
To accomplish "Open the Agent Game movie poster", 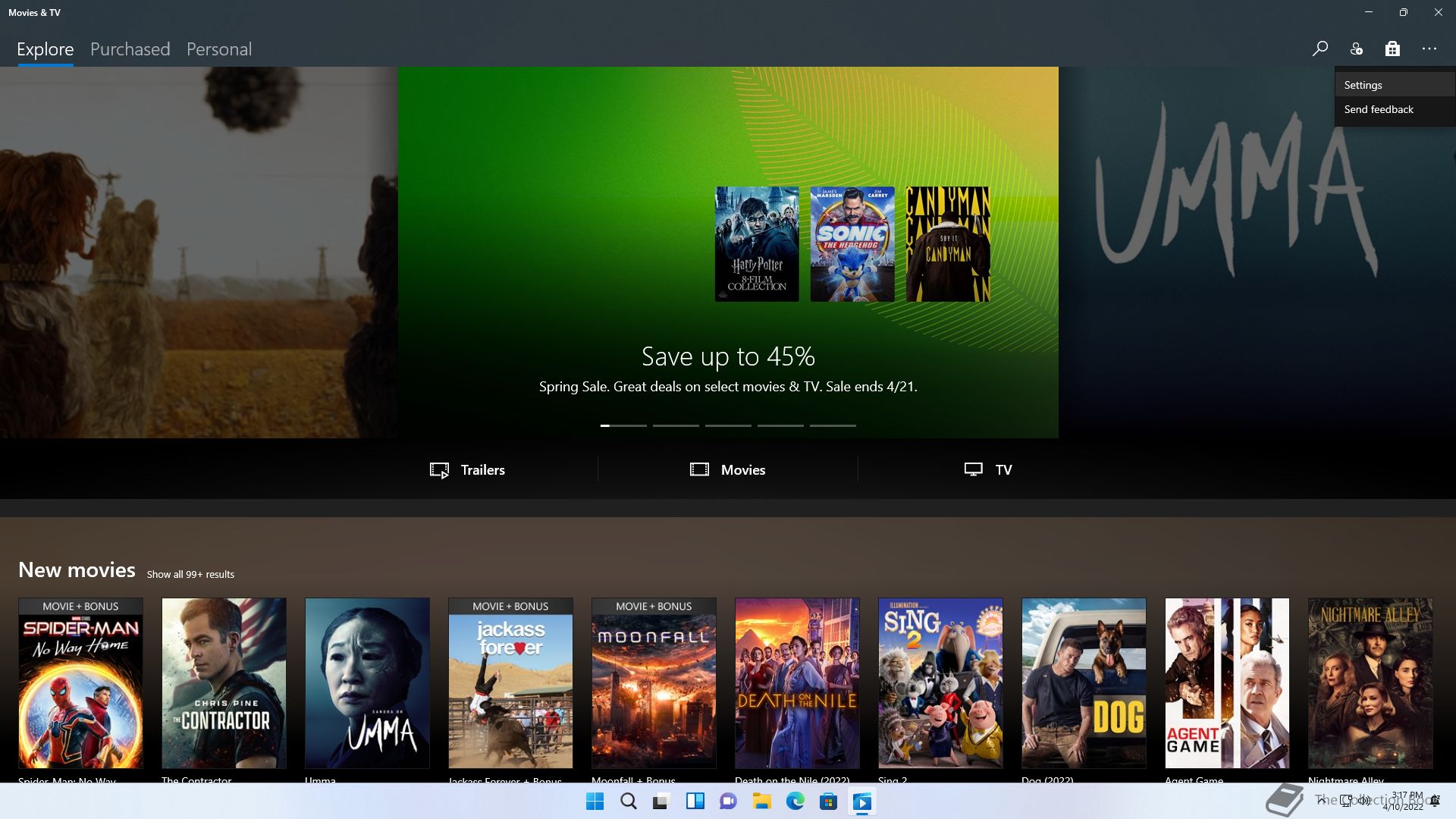I will 1227,683.
